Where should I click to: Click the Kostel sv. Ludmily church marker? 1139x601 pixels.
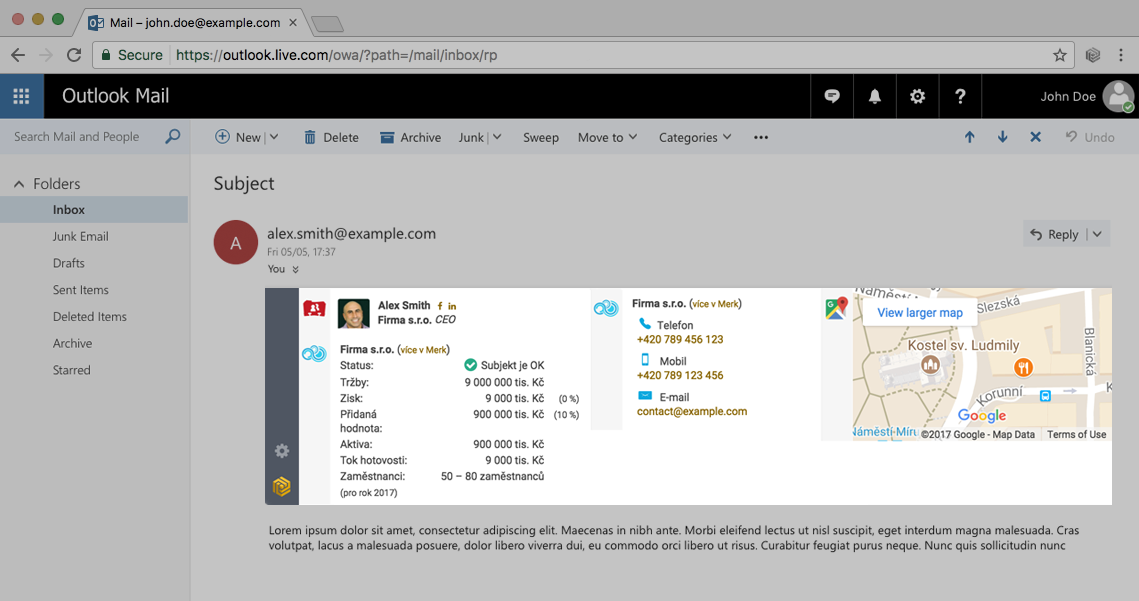[930, 365]
